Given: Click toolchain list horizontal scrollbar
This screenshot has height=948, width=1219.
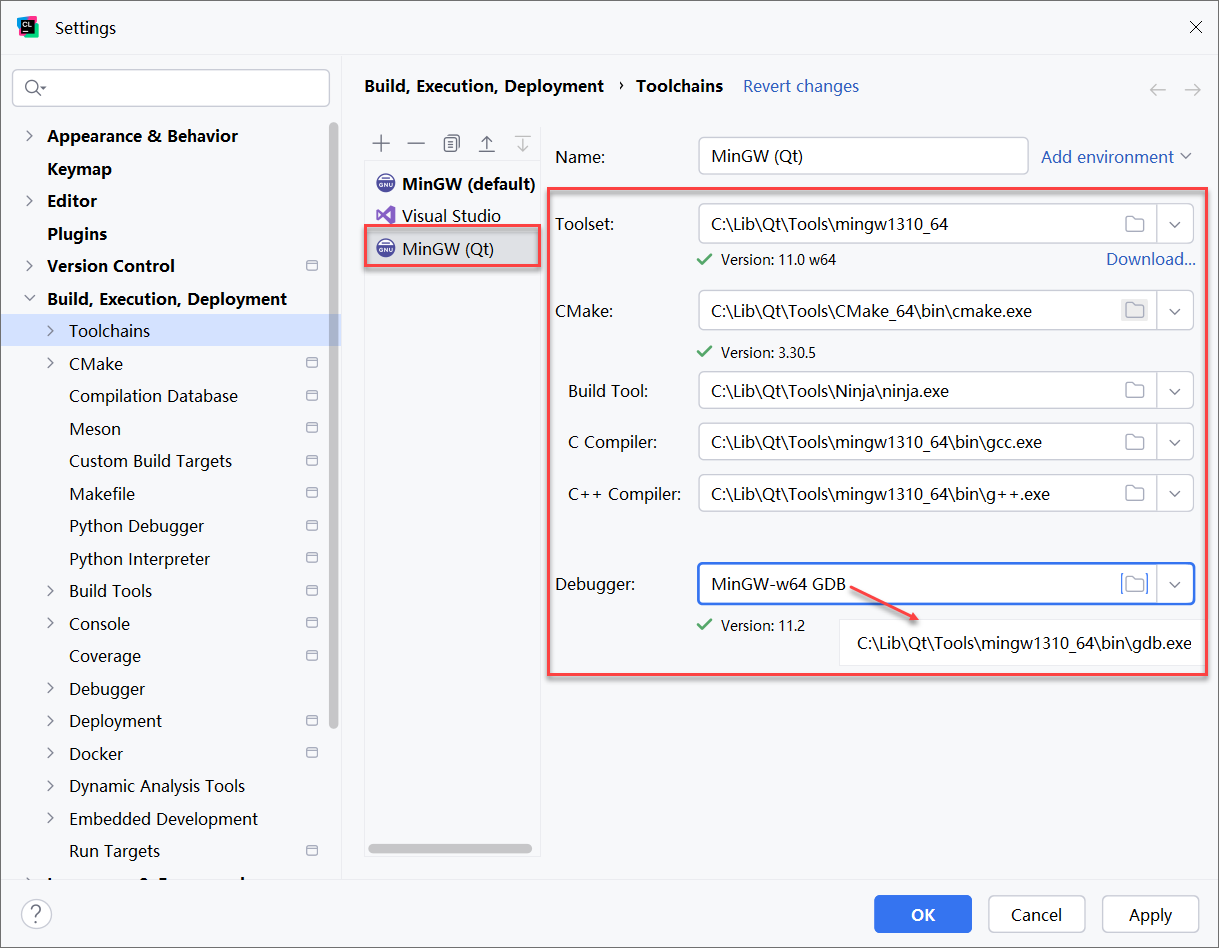Looking at the screenshot, I should 450,849.
